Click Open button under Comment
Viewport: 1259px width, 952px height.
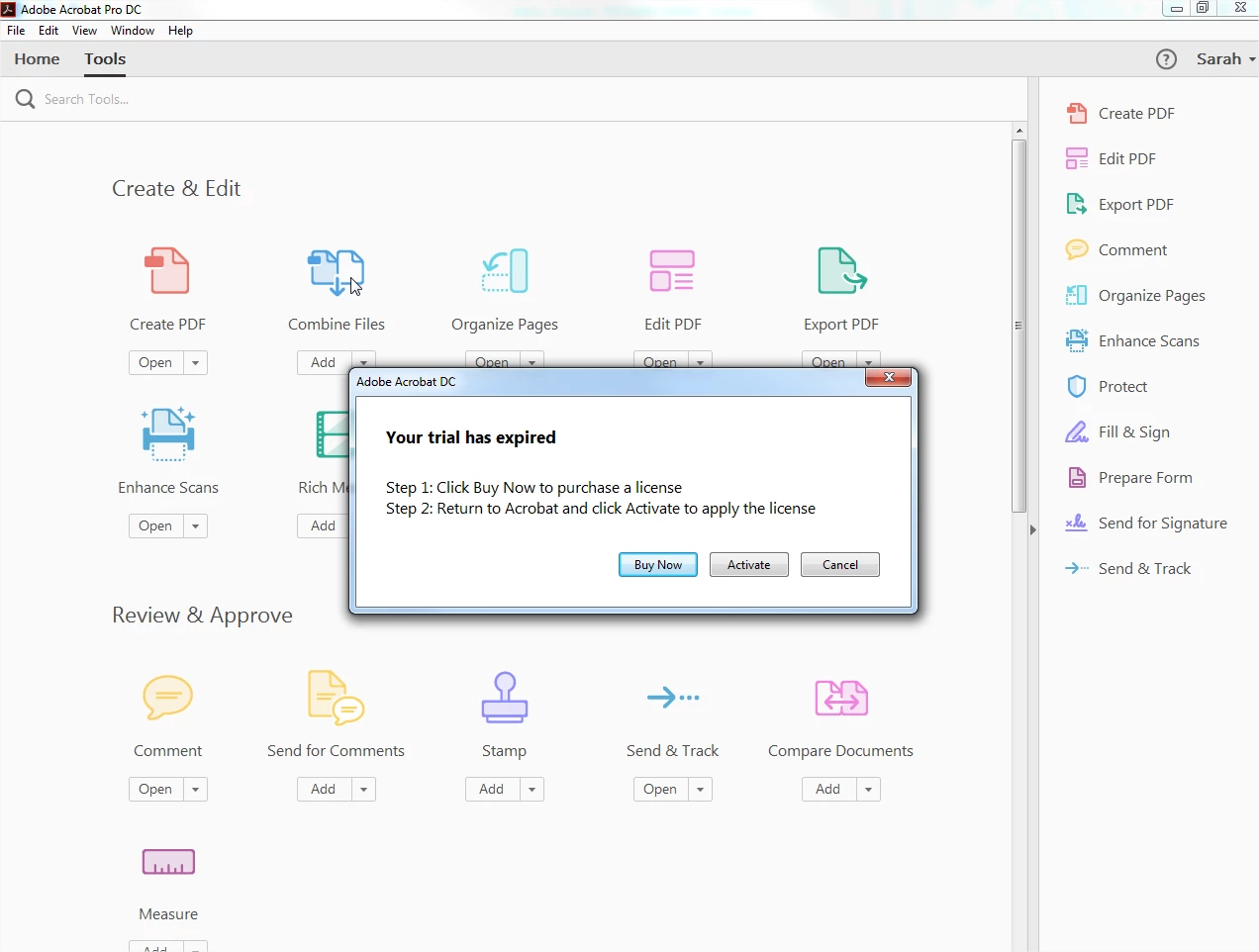point(155,790)
